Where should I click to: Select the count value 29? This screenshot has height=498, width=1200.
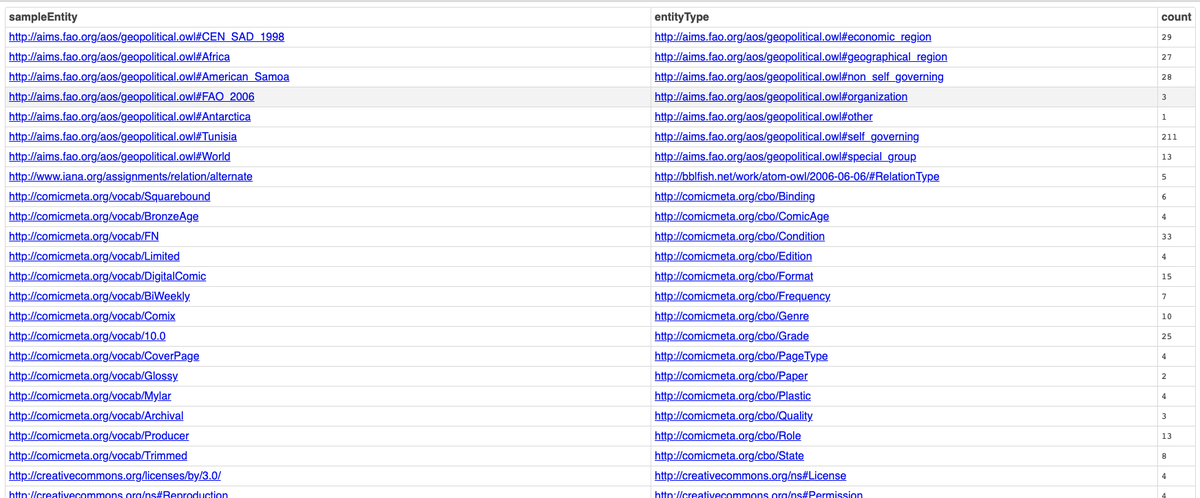(x=1166, y=37)
